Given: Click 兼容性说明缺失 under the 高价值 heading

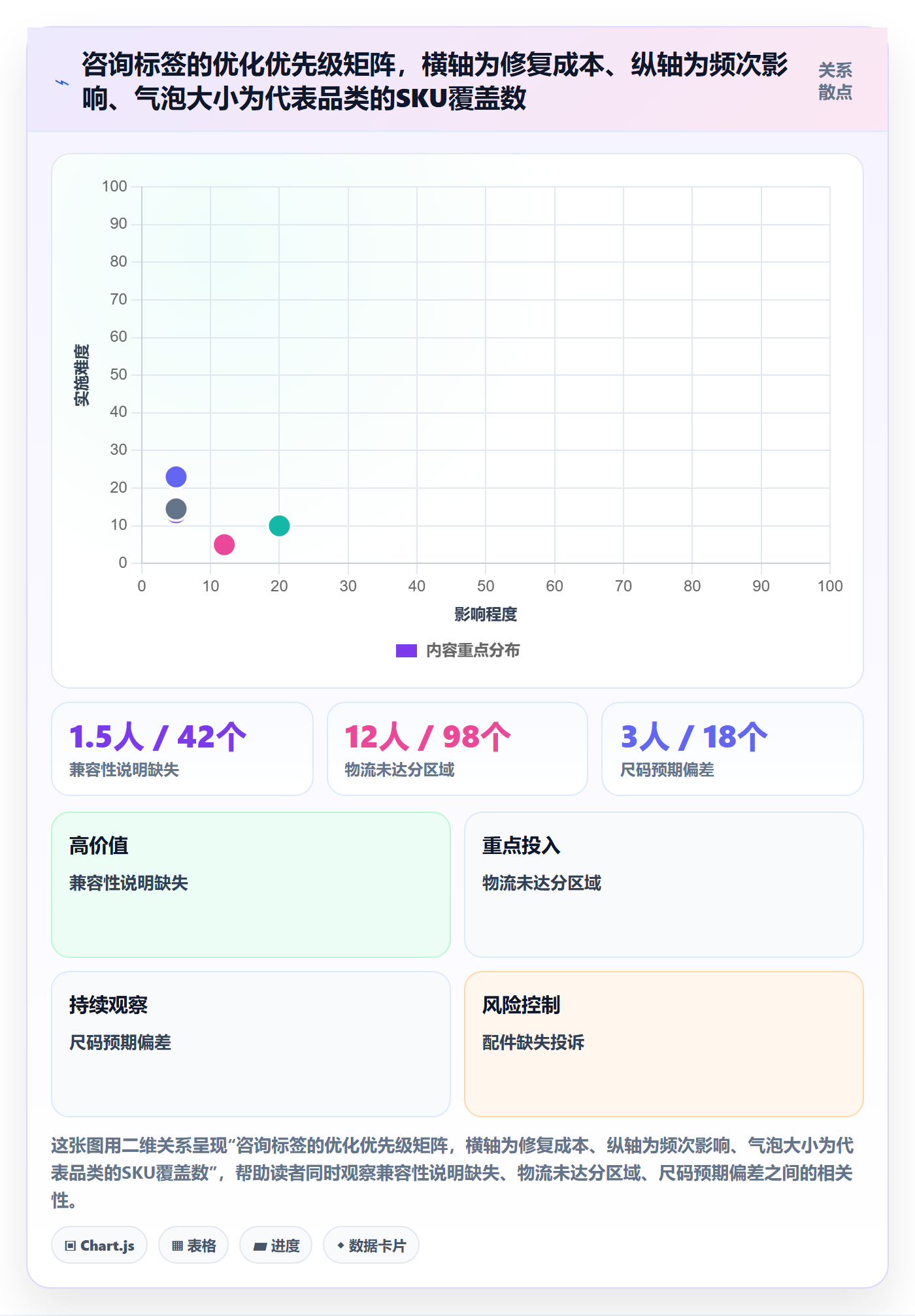Looking at the screenshot, I should click(129, 883).
